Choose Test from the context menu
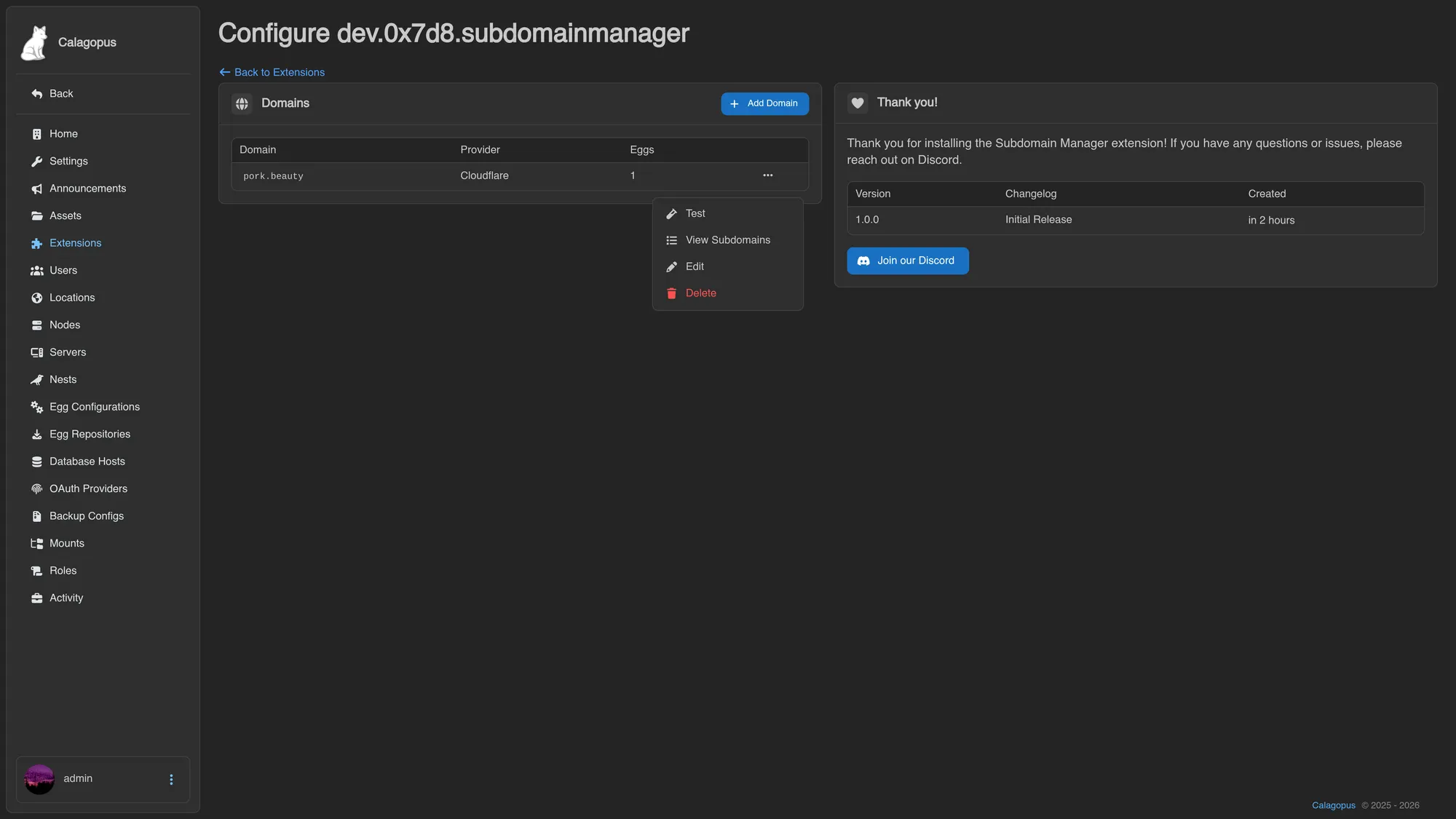Screen dimensions: 1456x819 pos(728,214)
